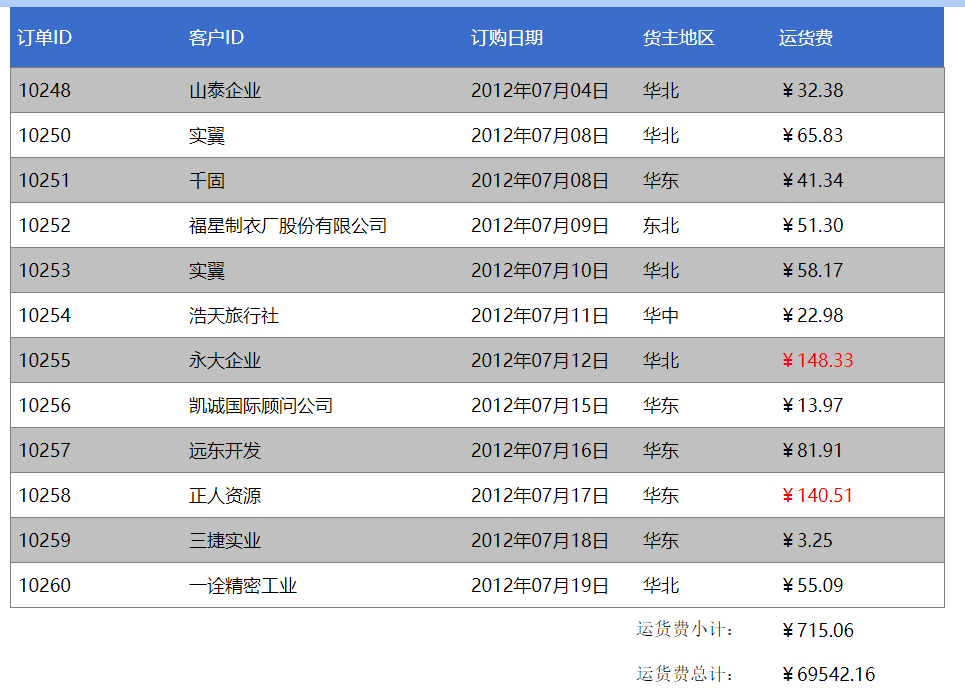Image resolution: width=965 pixels, height=693 pixels.
Task: Click date 2012年07月18日
Action: [540, 540]
